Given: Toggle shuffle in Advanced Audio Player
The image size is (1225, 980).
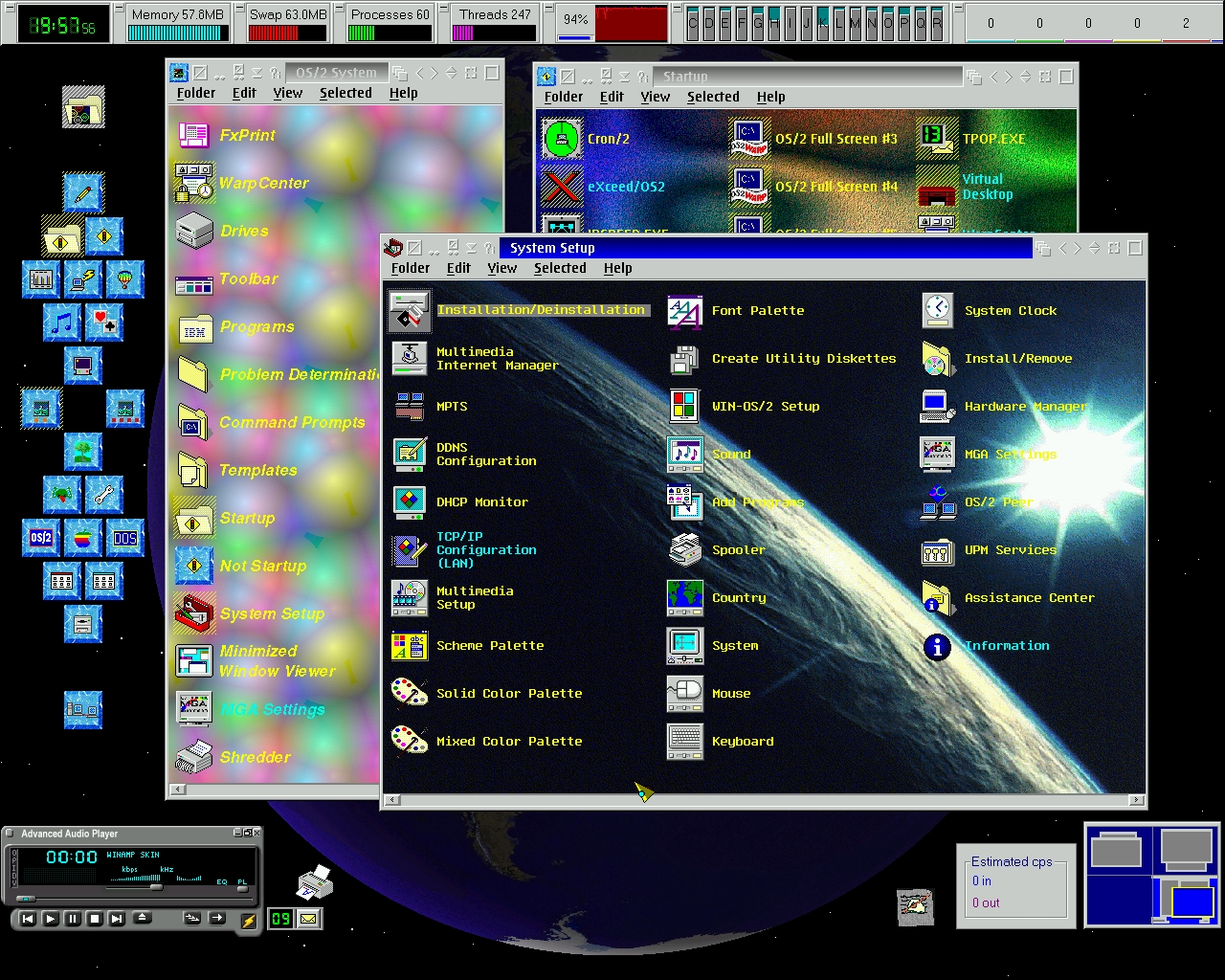Looking at the screenshot, I should pyautogui.click(x=192, y=917).
